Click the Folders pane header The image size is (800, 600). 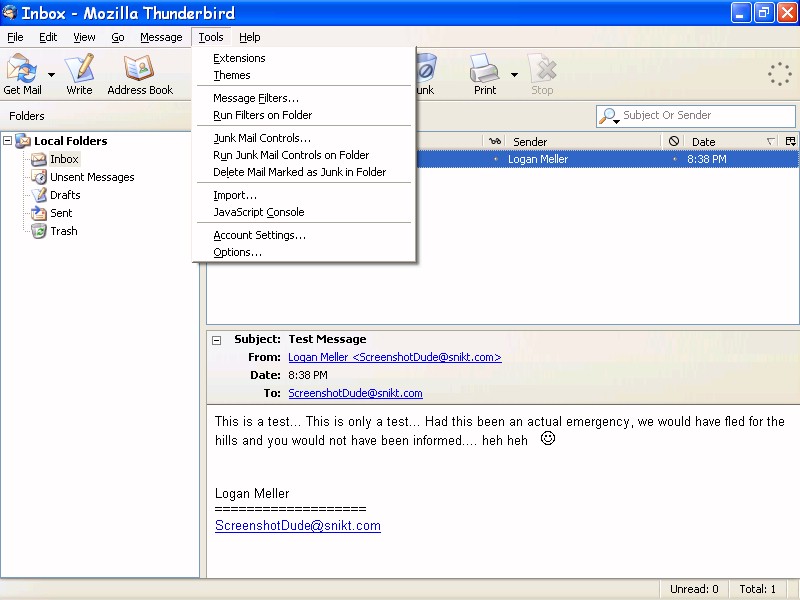click(x=27, y=116)
